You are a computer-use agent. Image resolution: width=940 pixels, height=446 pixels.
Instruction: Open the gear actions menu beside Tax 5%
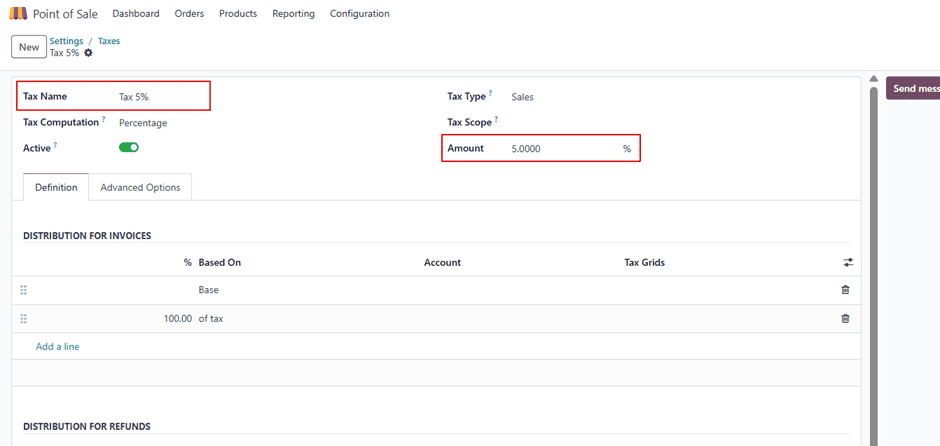click(88, 53)
